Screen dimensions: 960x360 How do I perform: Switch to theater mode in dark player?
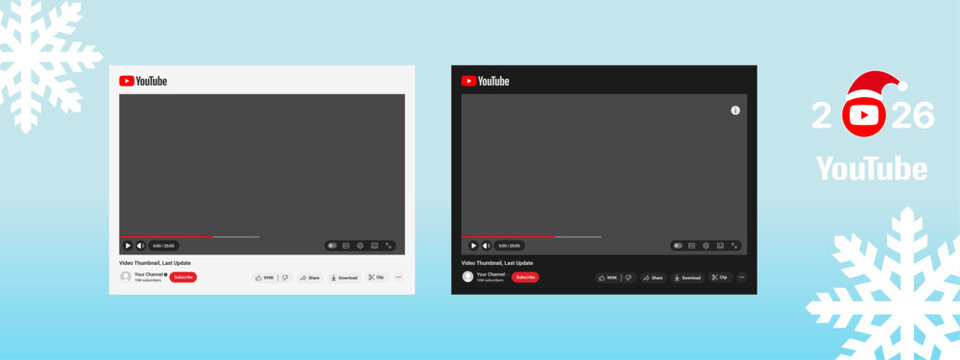(x=721, y=246)
